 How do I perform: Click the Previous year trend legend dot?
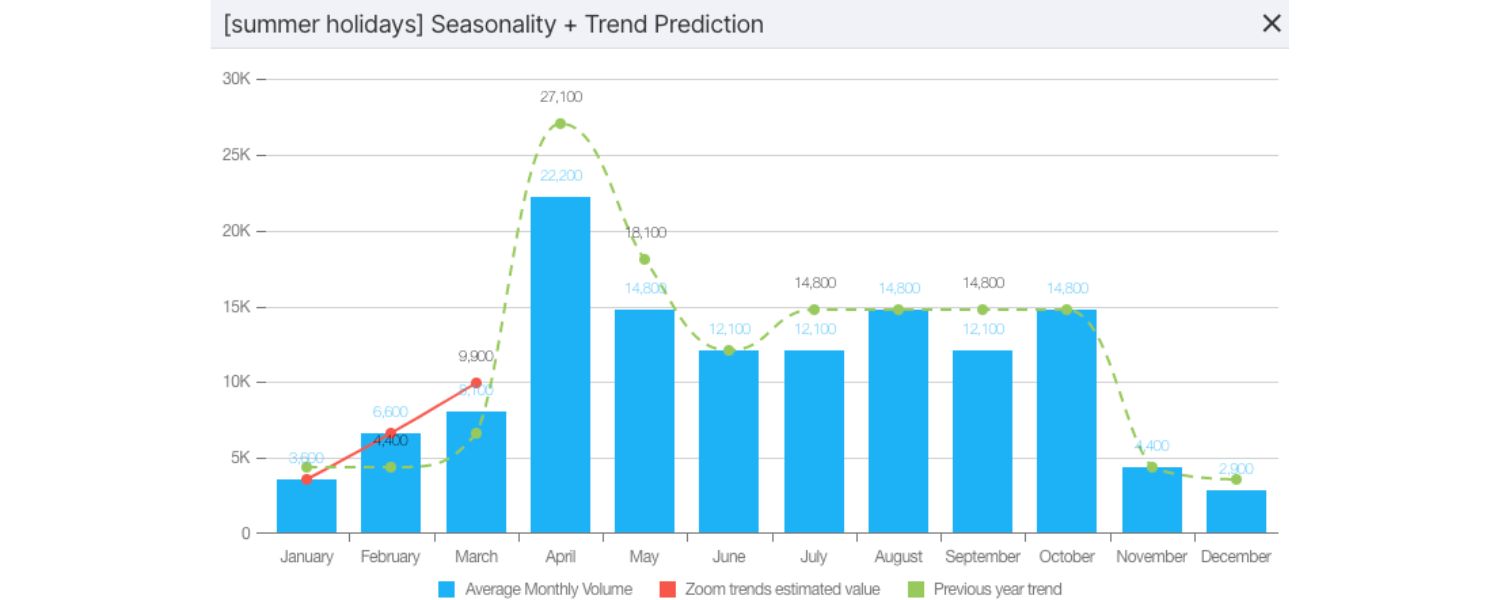pos(915,589)
